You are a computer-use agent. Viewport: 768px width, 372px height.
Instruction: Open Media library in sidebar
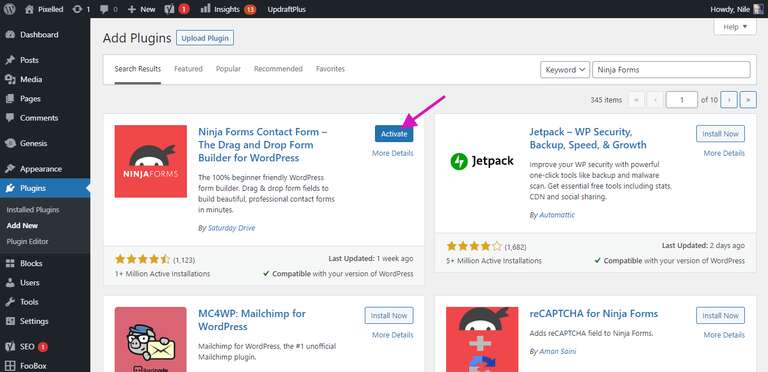pyautogui.click(x=45, y=79)
